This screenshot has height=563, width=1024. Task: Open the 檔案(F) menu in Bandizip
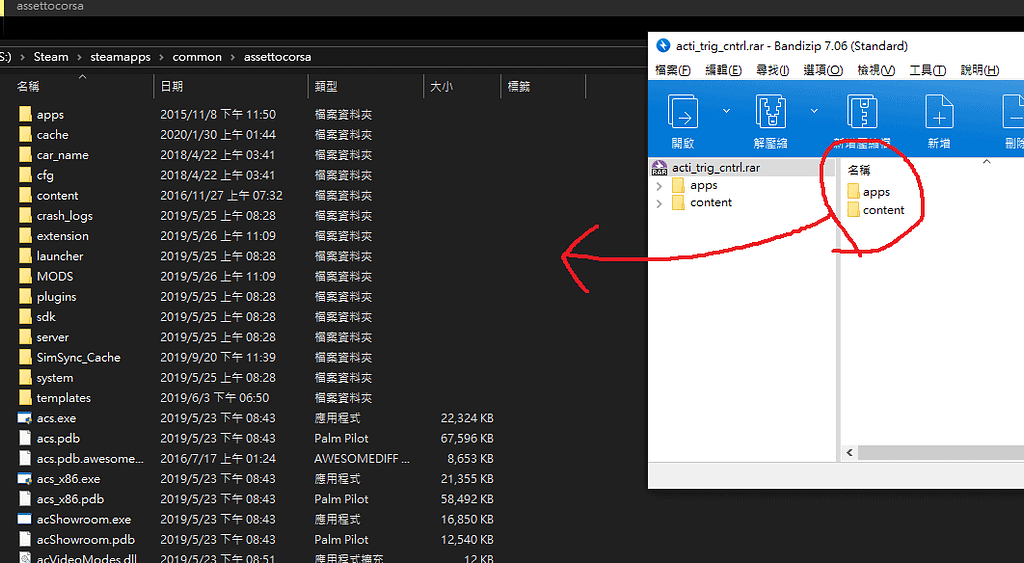(672, 70)
